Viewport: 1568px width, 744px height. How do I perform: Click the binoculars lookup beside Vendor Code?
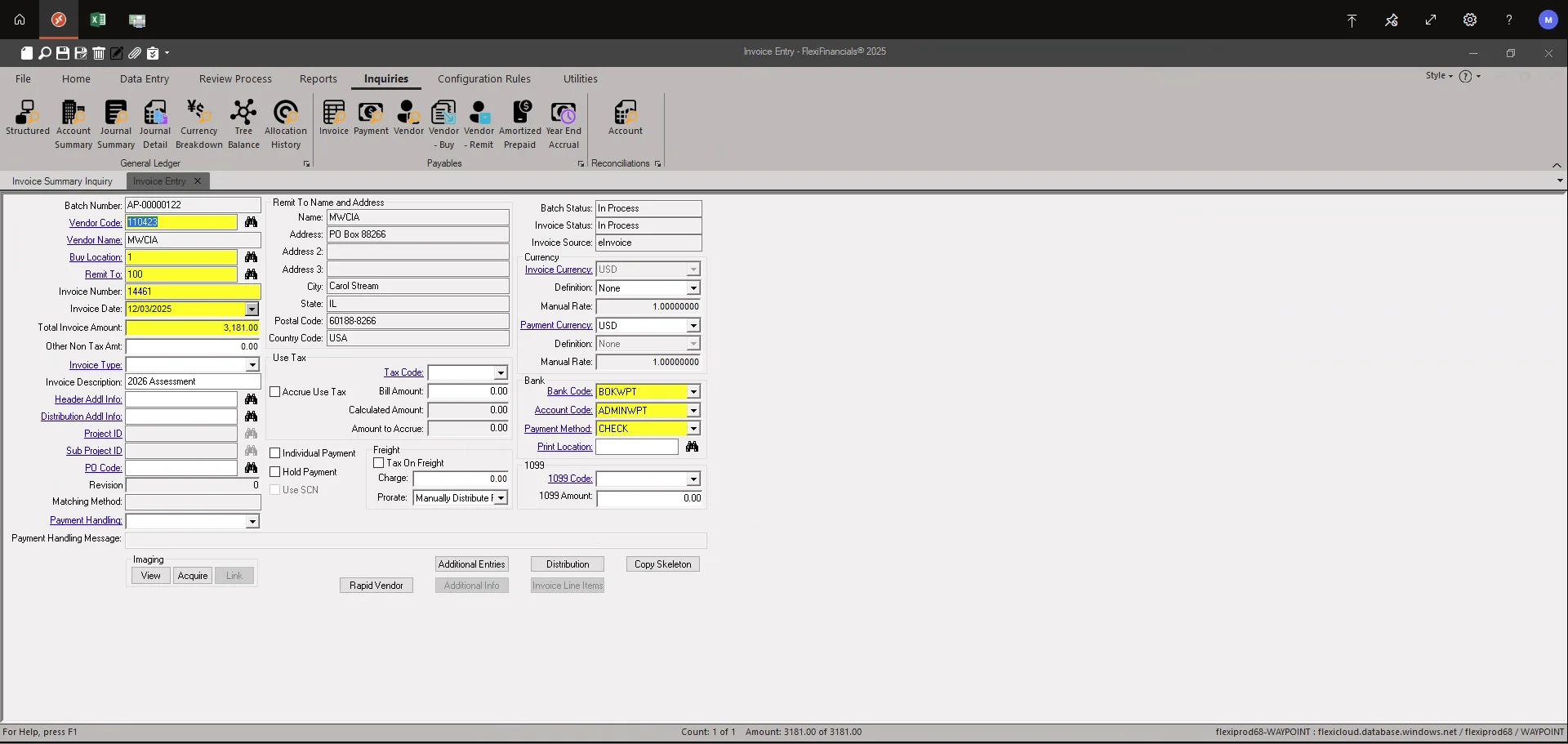point(251,222)
